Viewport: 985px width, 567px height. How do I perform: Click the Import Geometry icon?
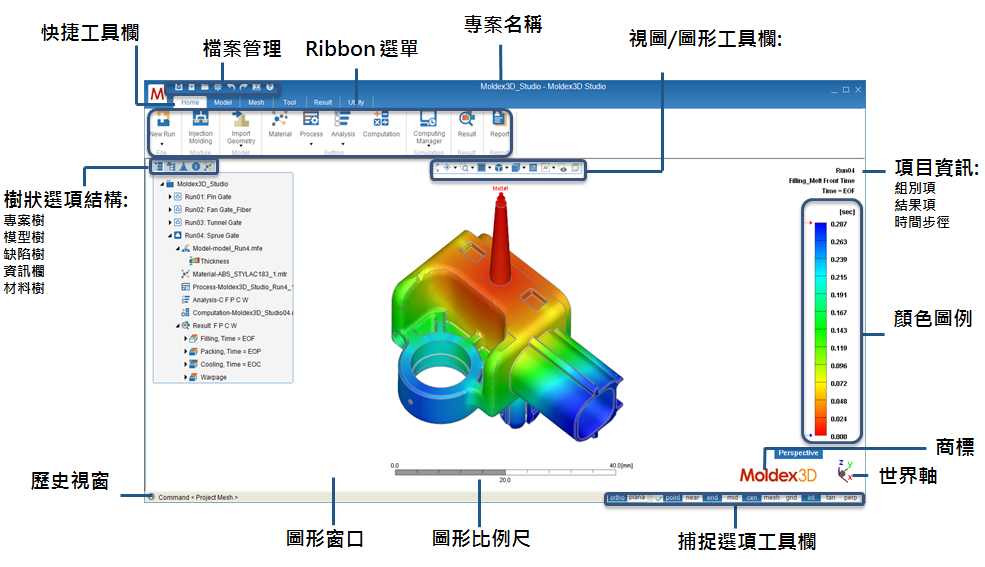pyautogui.click(x=241, y=118)
